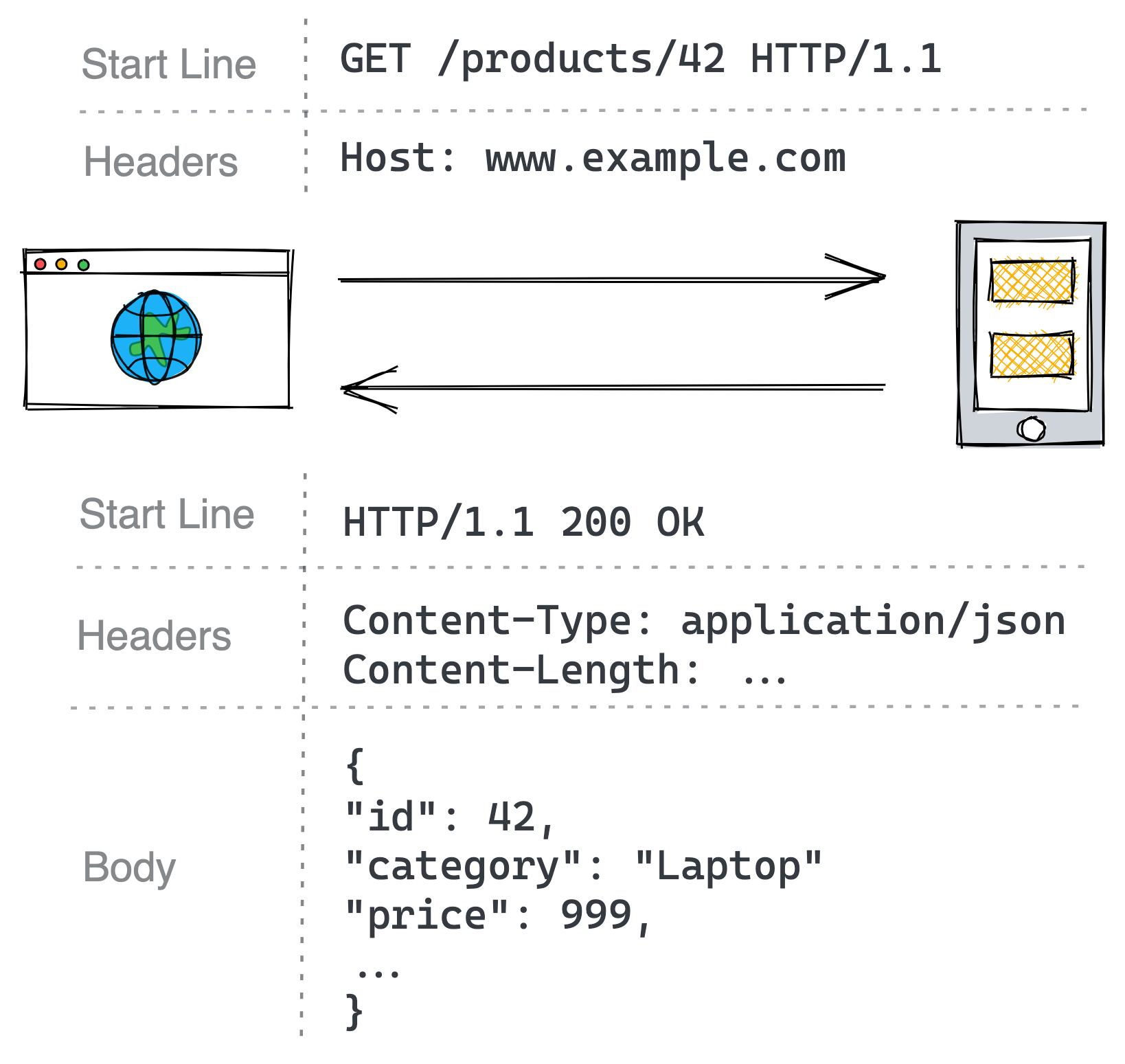This screenshot has width=1125, height=1064.
Task: Click the lower orange hatched block on tablet
Action: coord(1032,354)
